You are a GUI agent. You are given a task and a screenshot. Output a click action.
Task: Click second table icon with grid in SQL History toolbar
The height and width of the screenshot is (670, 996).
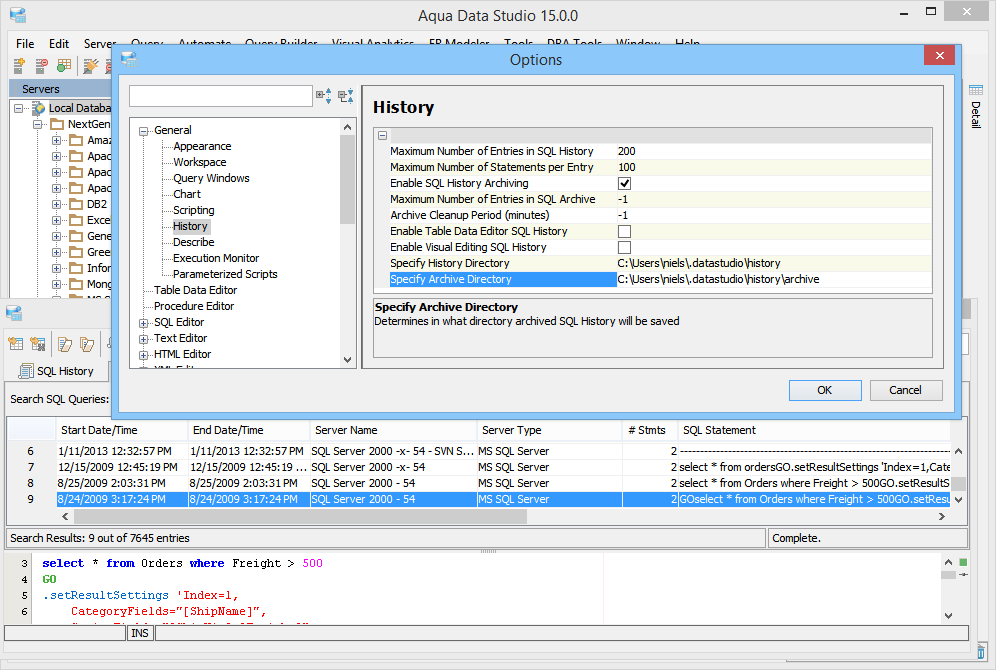[x=37, y=344]
